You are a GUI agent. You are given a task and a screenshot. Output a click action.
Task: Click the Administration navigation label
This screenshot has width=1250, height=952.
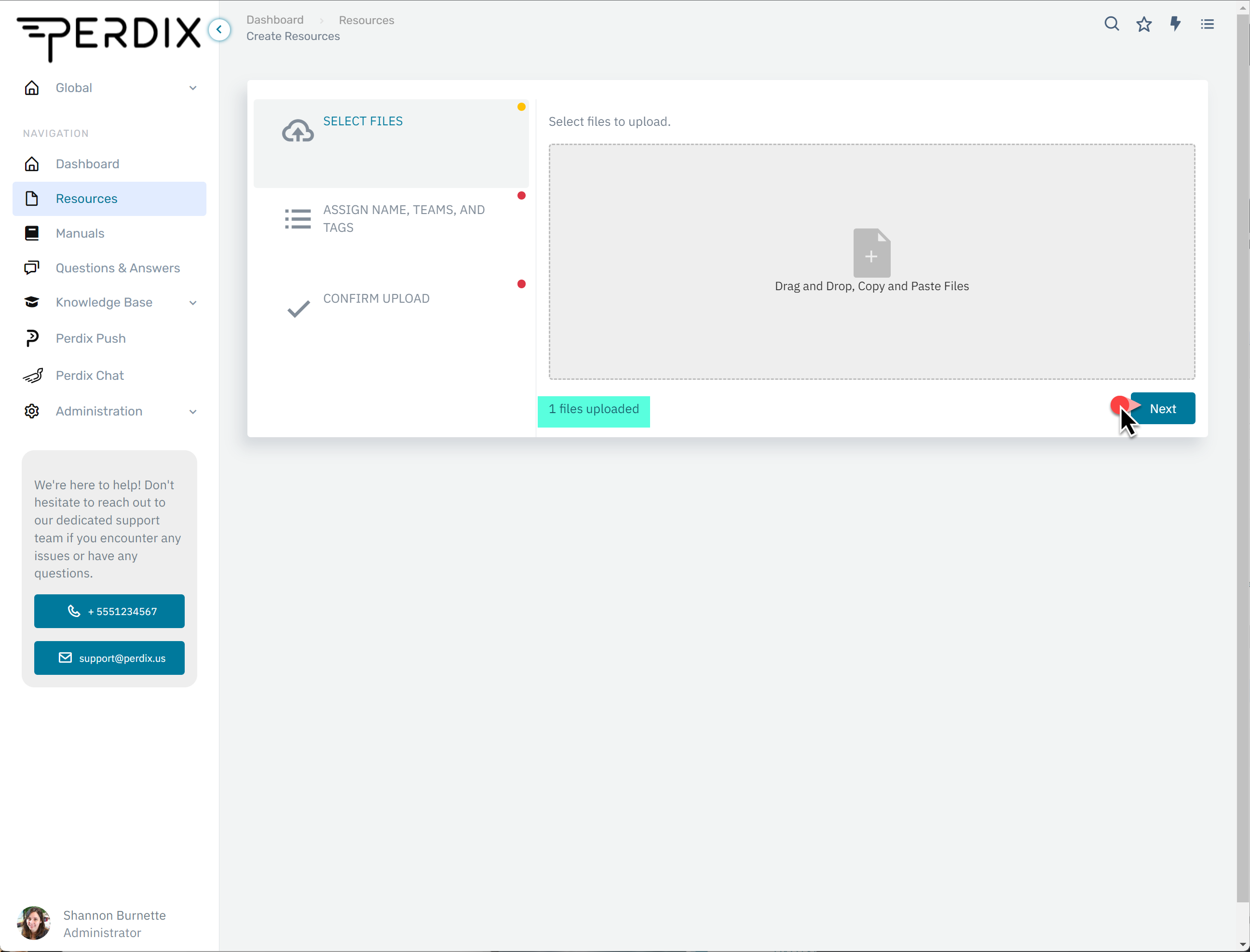pyautogui.click(x=99, y=411)
